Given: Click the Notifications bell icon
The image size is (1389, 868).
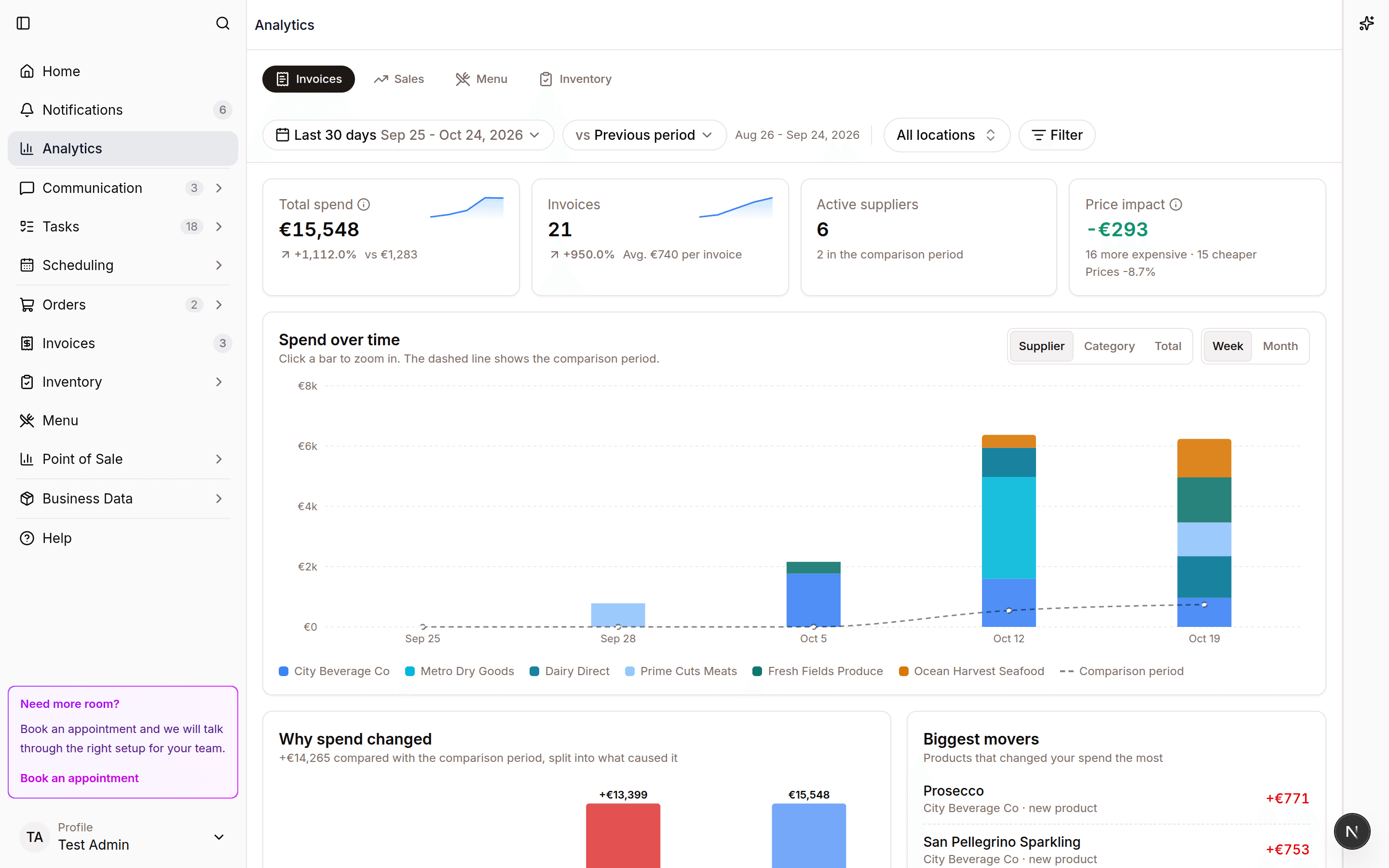Looking at the screenshot, I should (x=27, y=109).
